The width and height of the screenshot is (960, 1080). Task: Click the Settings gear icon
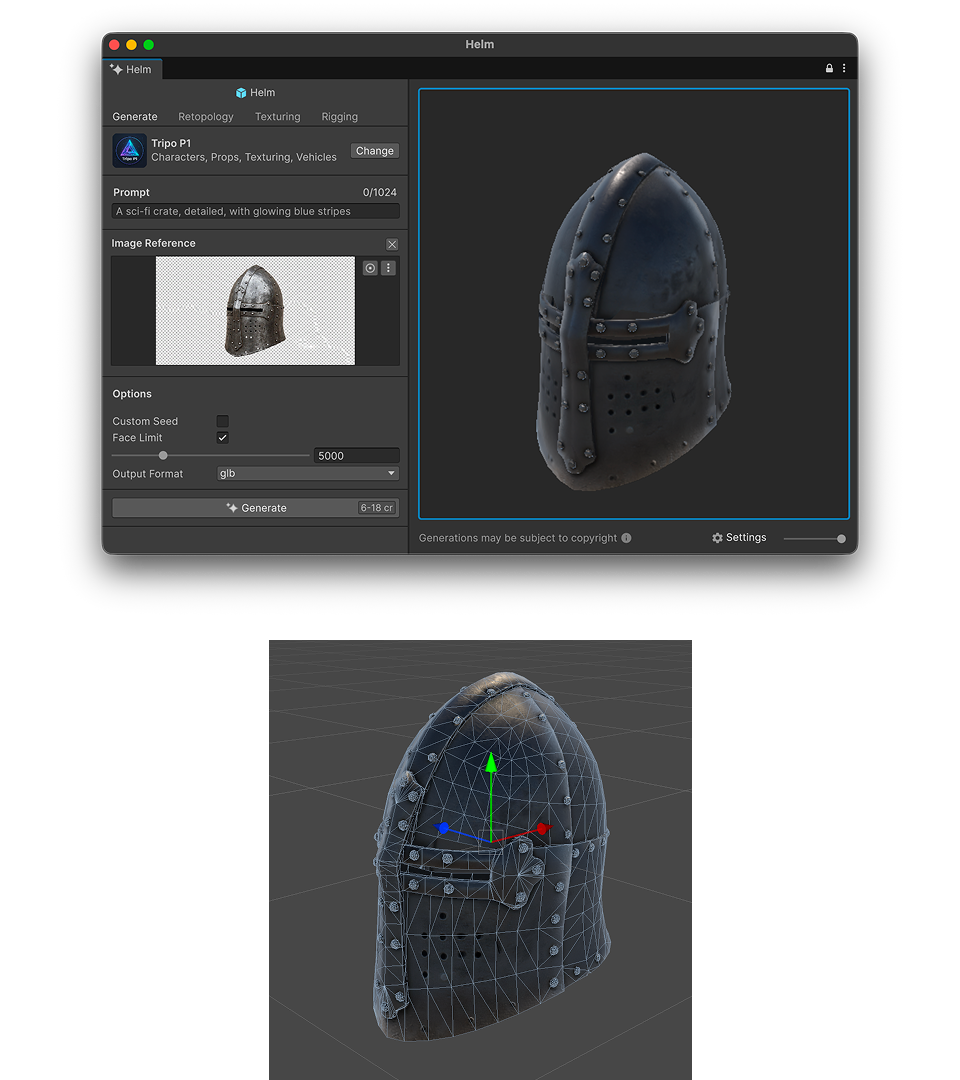pos(718,538)
